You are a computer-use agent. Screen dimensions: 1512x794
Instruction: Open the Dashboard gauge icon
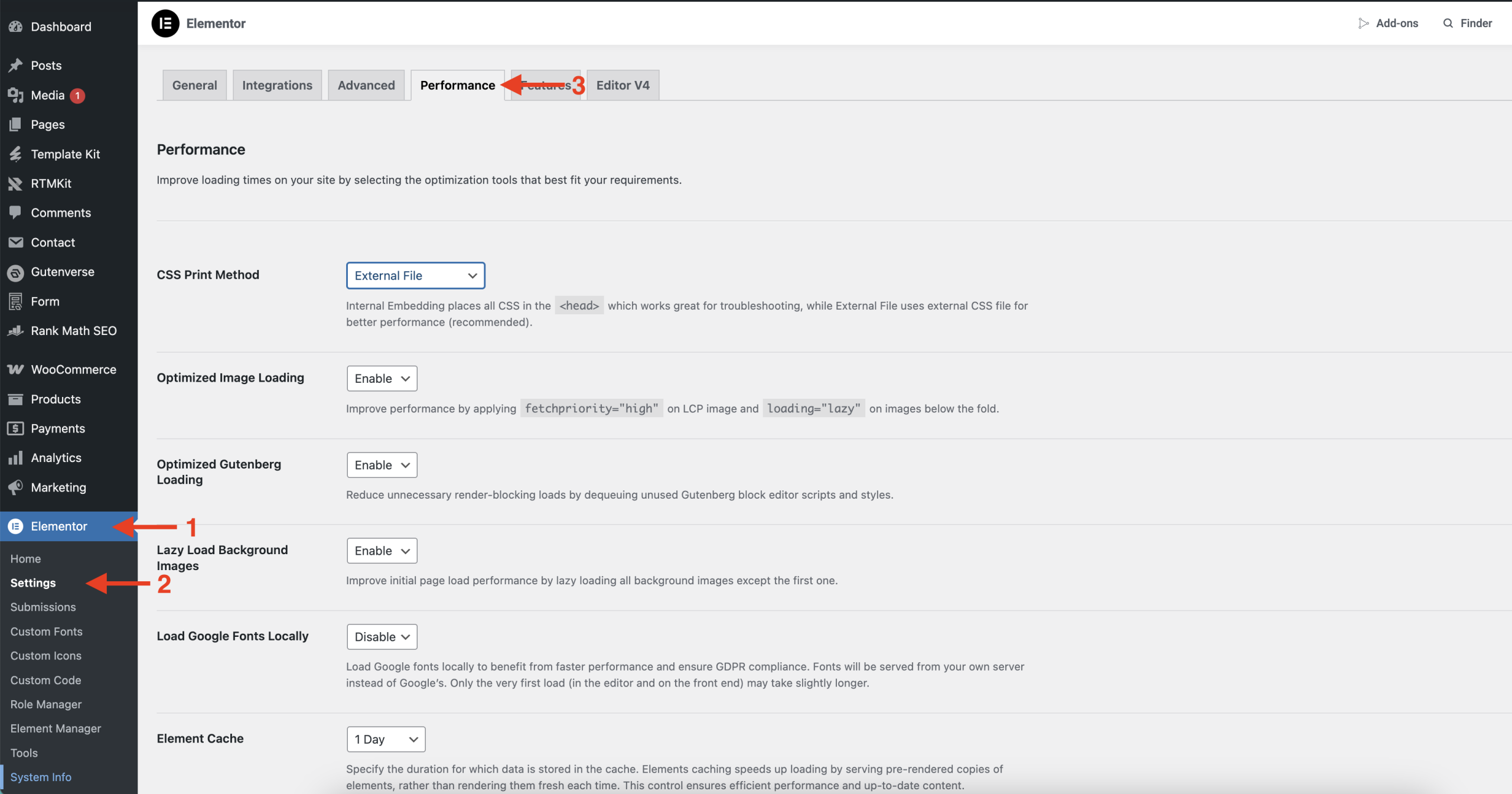point(15,27)
